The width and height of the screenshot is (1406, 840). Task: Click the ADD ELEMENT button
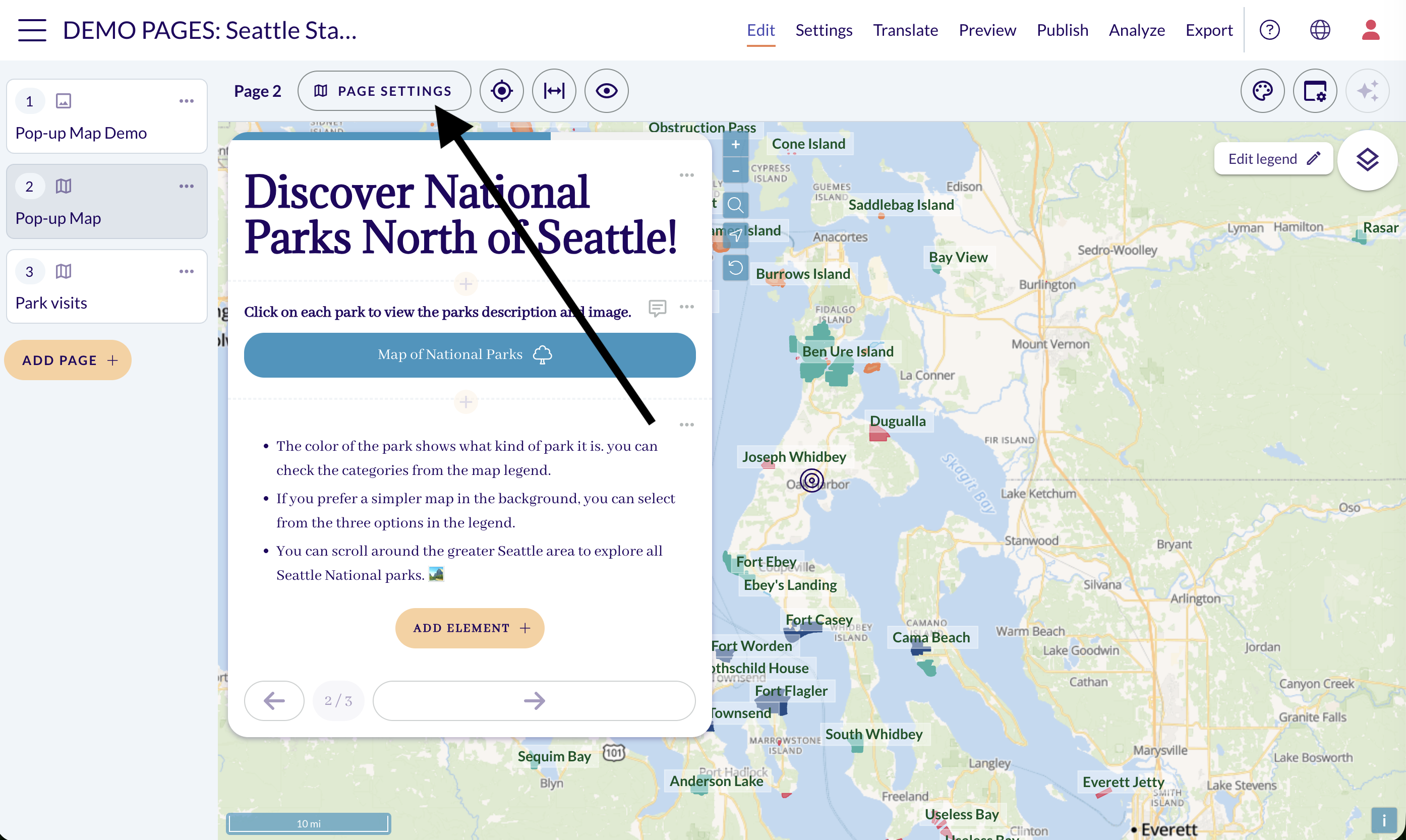coord(470,628)
